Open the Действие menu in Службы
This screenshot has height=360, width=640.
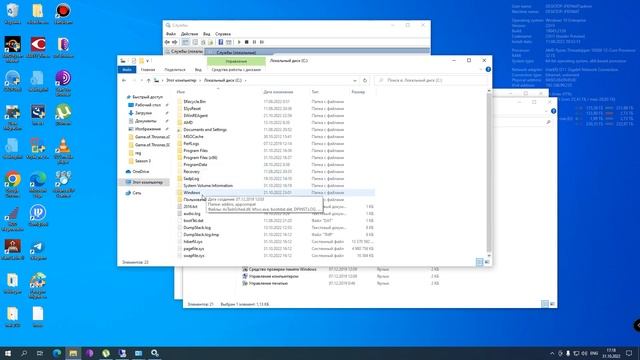[x=189, y=34]
